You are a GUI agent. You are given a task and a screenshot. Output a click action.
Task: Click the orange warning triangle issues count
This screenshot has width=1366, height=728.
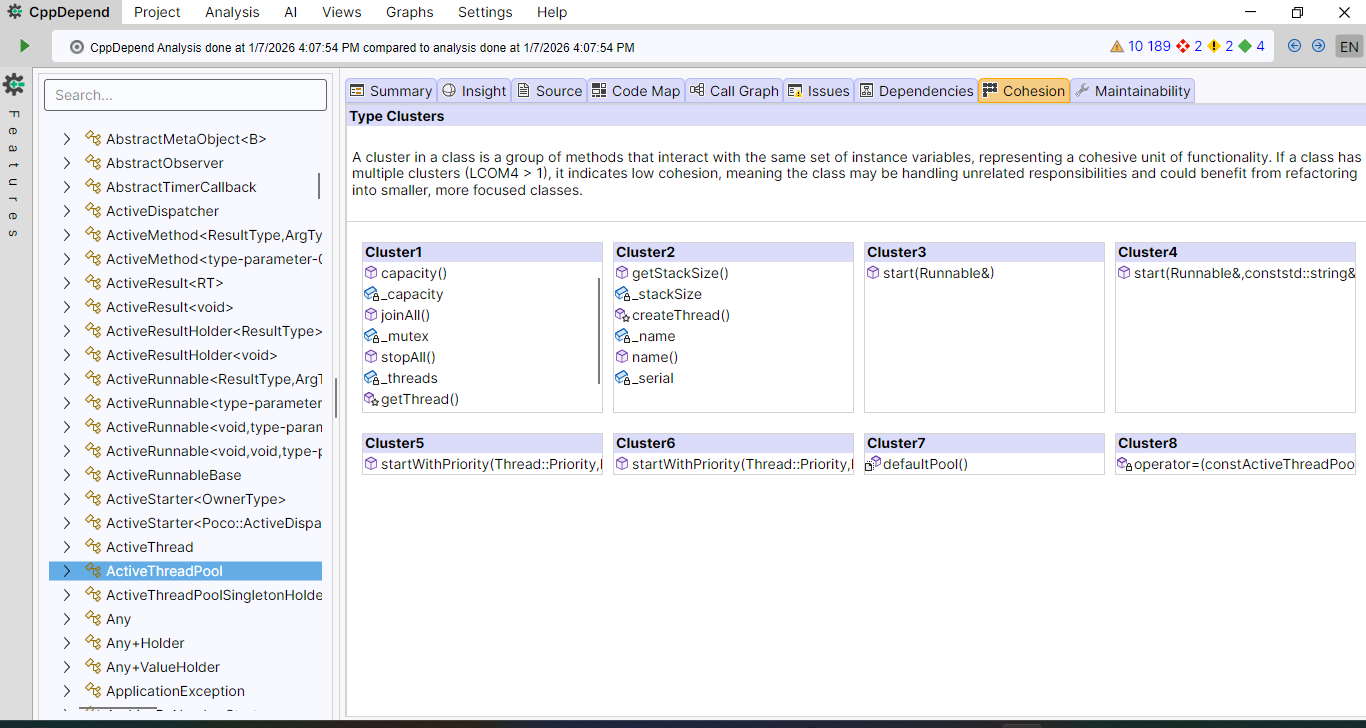1117,46
